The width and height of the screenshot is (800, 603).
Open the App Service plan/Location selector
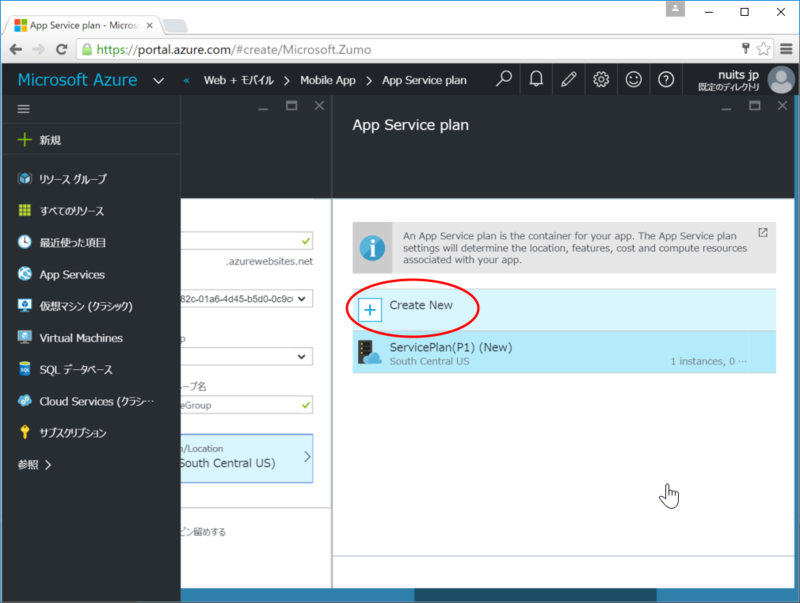click(246, 458)
